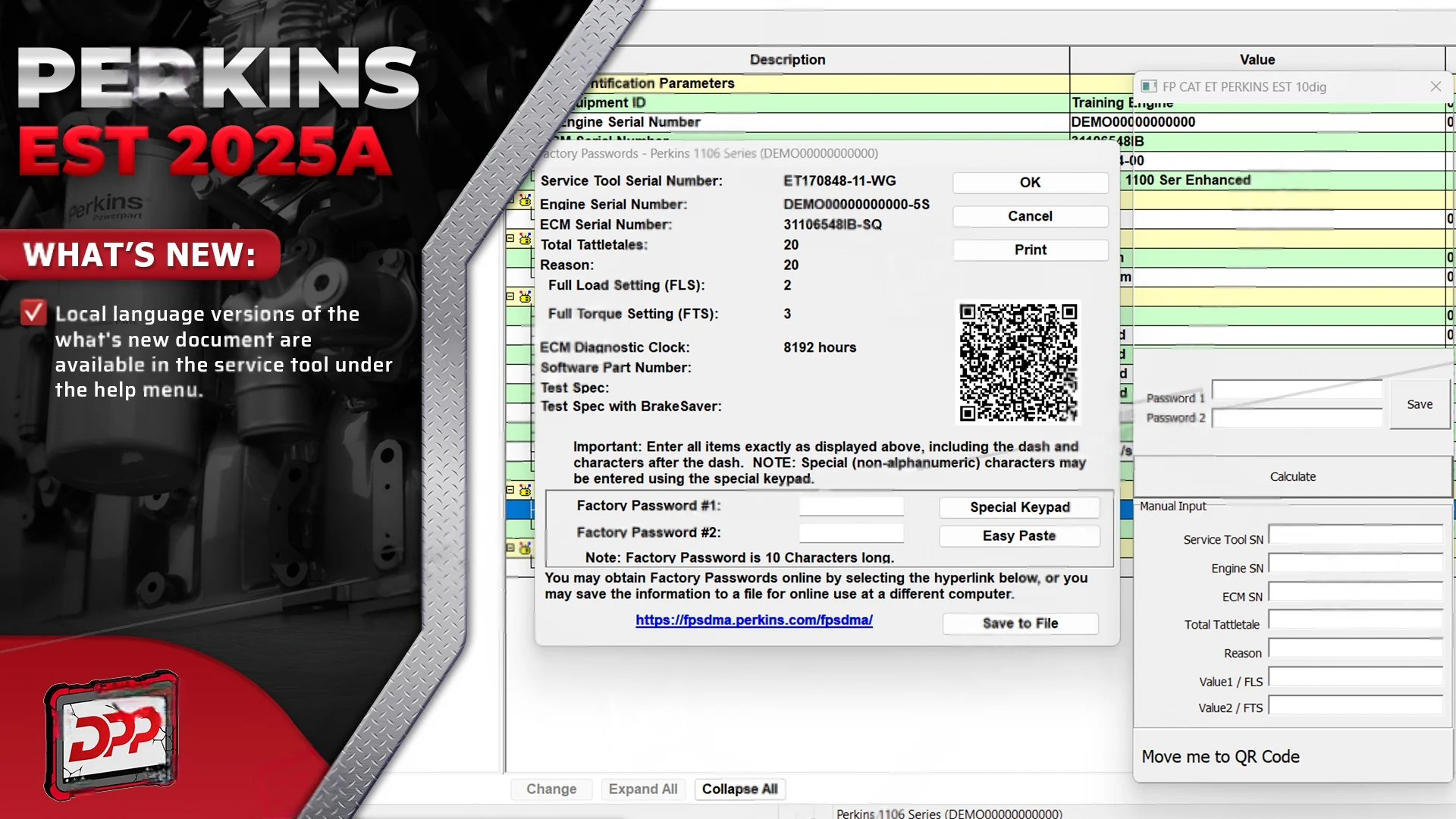Click ECM Serial '31106548IB-SQ'
1456x819 pixels.
pos(833,225)
